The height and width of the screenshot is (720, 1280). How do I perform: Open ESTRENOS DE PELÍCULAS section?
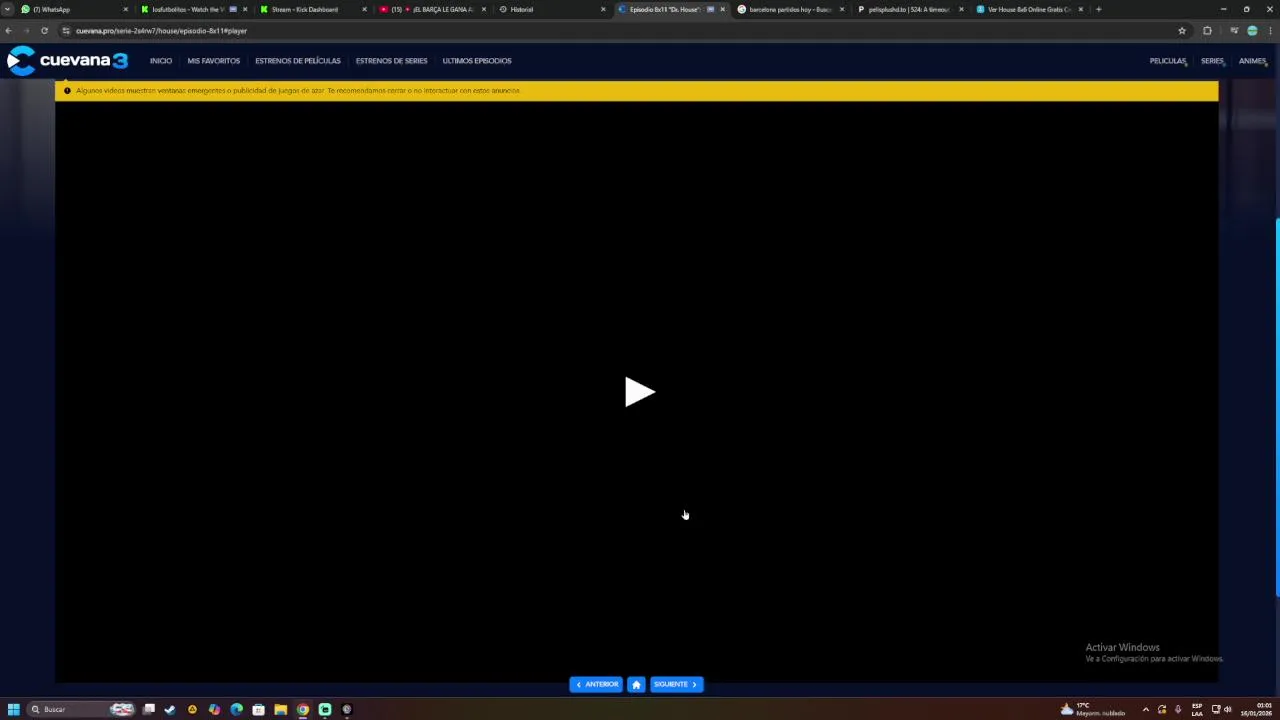(x=298, y=61)
